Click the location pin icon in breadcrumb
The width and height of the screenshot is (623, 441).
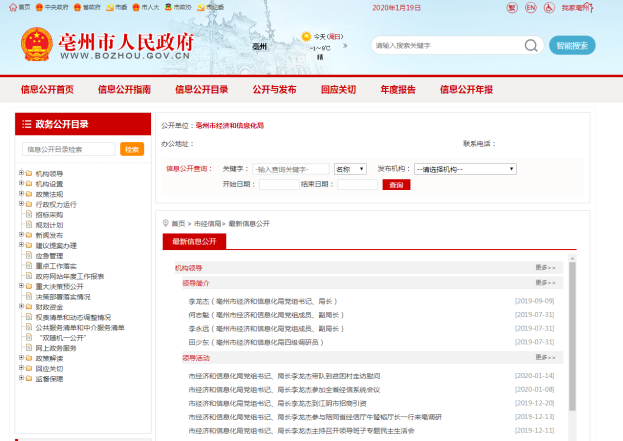click(166, 223)
